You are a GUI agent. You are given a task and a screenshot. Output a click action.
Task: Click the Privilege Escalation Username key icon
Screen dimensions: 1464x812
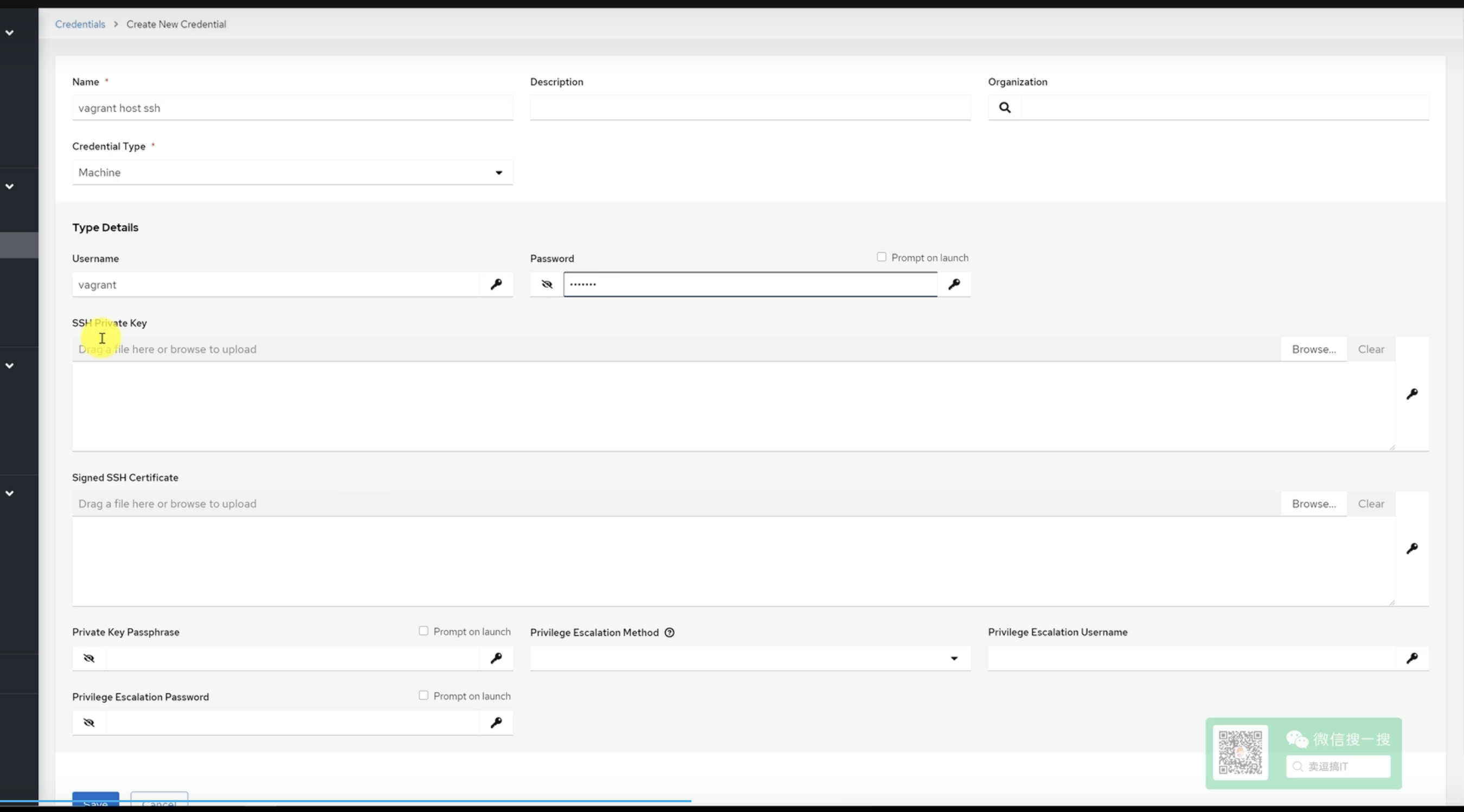[1412, 658]
